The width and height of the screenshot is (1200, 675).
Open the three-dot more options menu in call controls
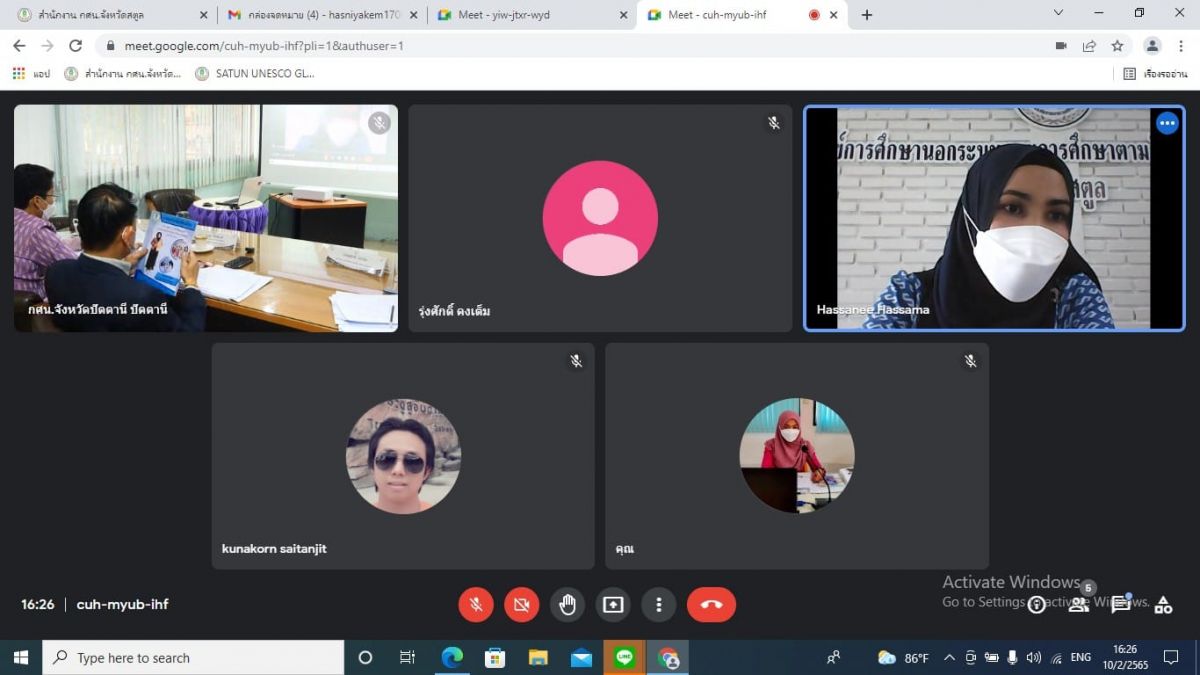click(x=658, y=604)
